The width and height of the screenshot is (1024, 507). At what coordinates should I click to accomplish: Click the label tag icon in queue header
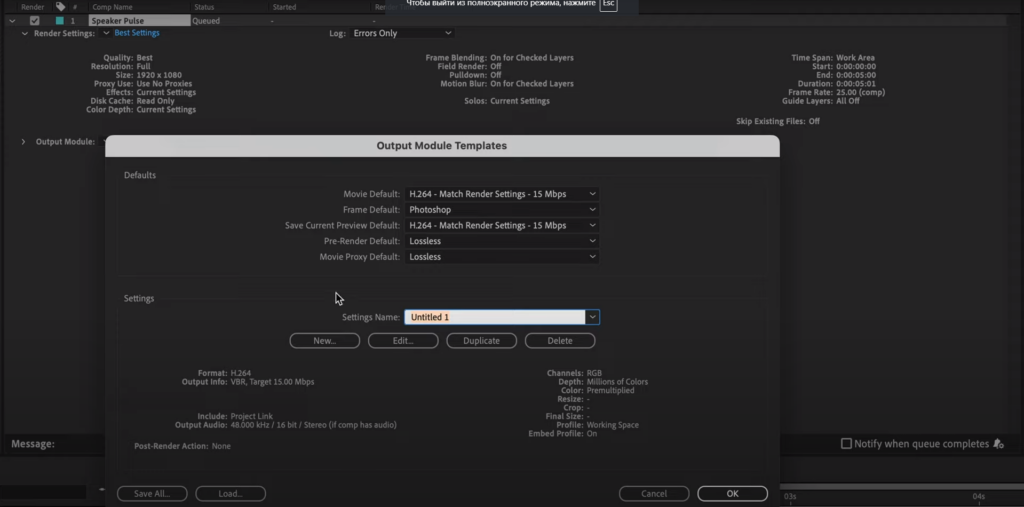(60, 7)
